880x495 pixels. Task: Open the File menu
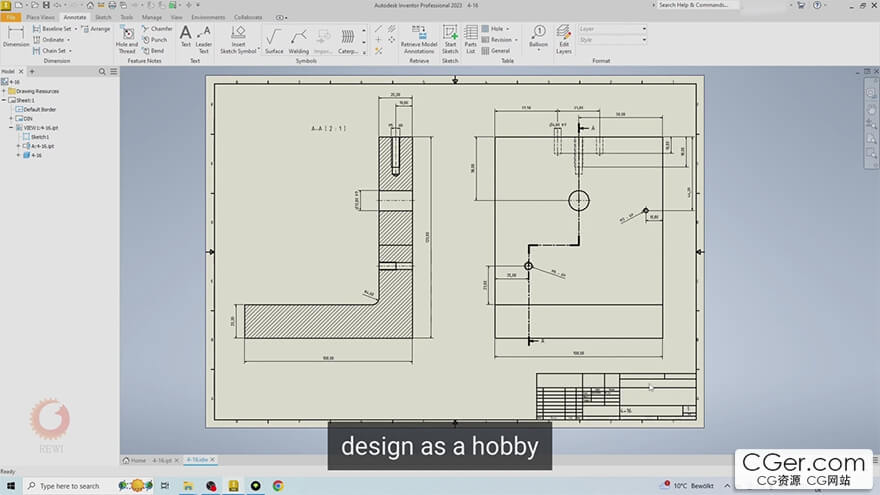click(x=11, y=17)
